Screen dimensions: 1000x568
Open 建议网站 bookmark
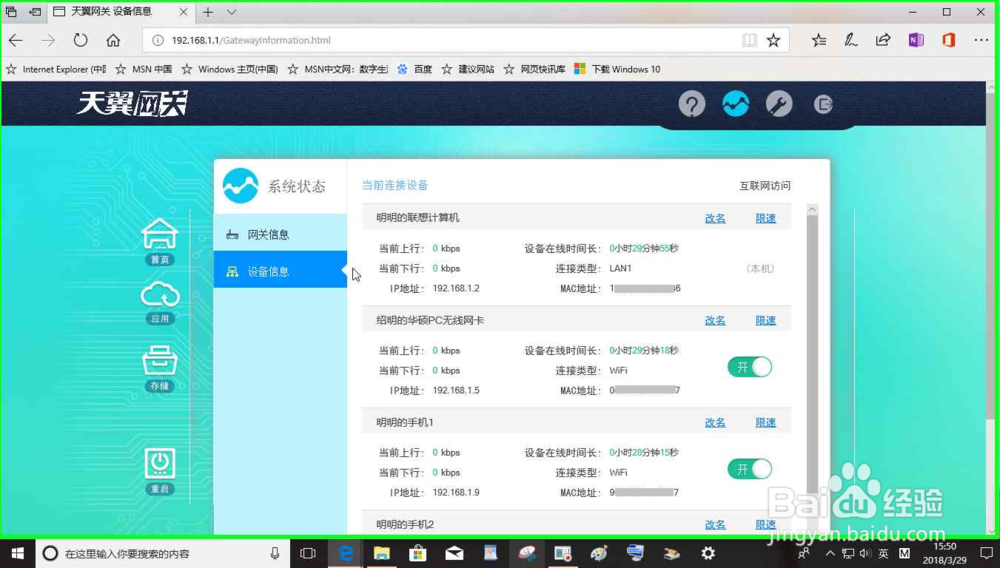(468, 69)
